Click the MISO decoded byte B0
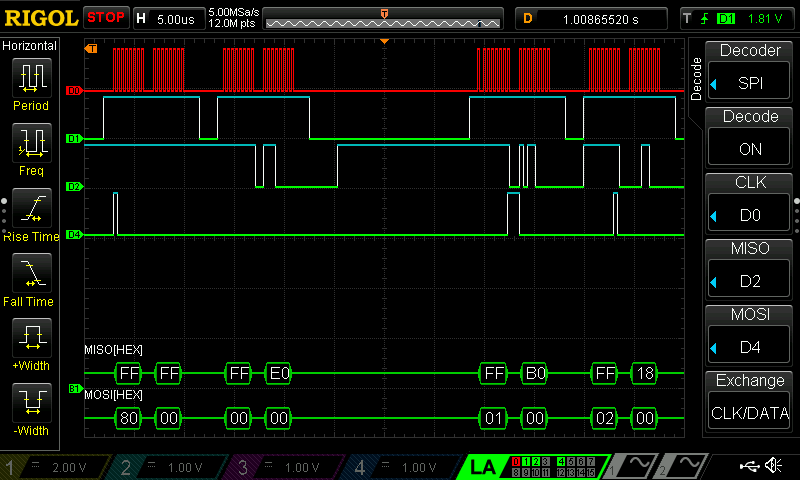The width and height of the screenshot is (800, 480). [x=535, y=373]
